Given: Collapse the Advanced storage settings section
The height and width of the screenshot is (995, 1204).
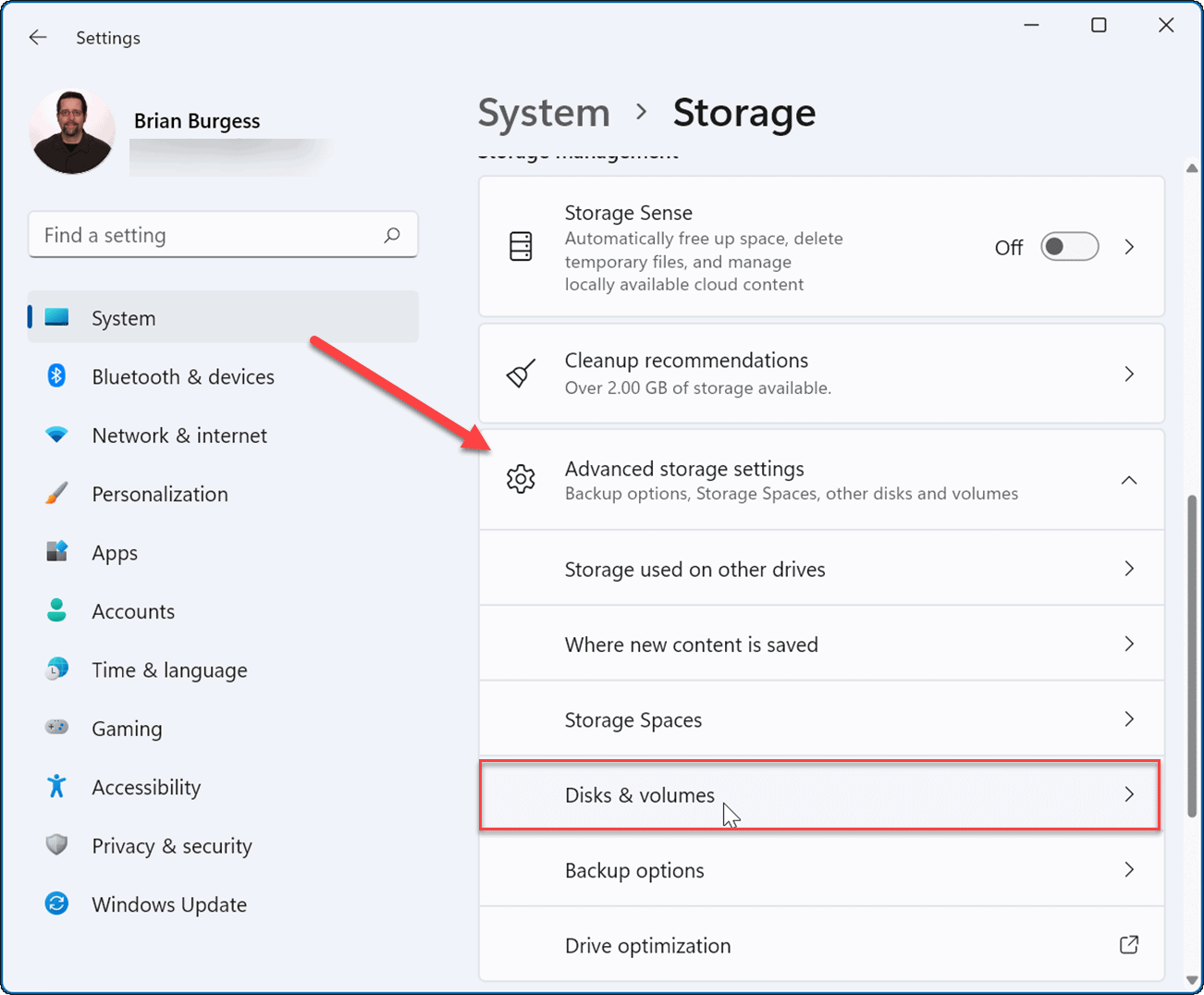Looking at the screenshot, I should [1129, 480].
